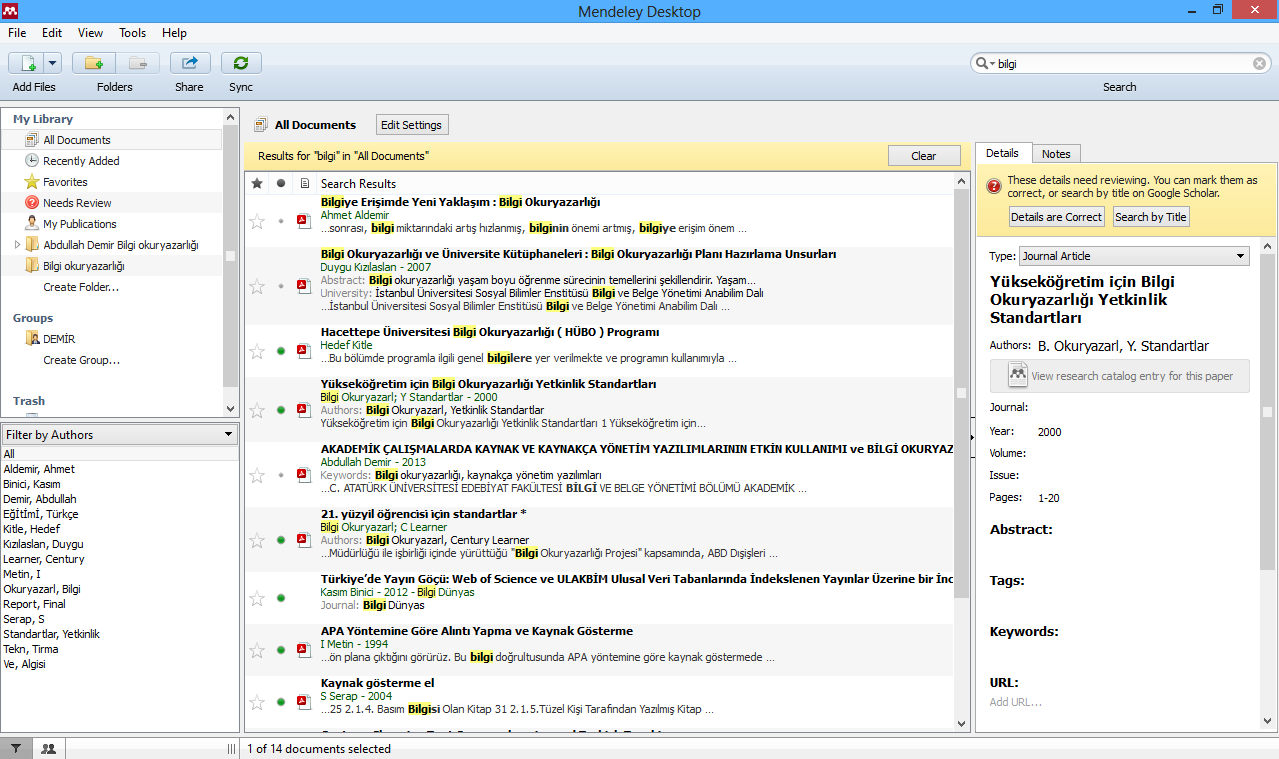Click the greyed-out remove folder icon

click(x=138, y=63)
